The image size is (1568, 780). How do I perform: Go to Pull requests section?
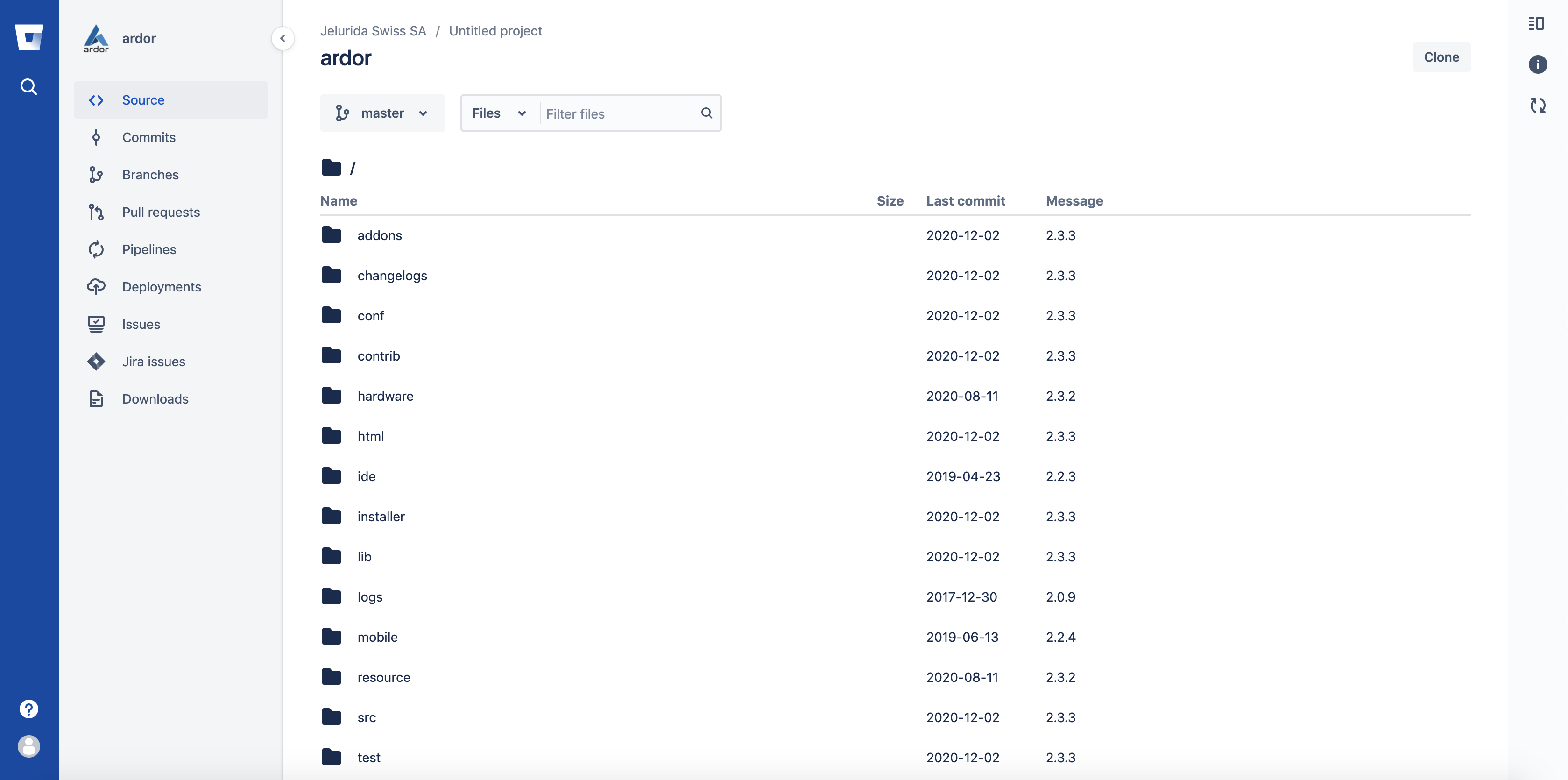161,213
